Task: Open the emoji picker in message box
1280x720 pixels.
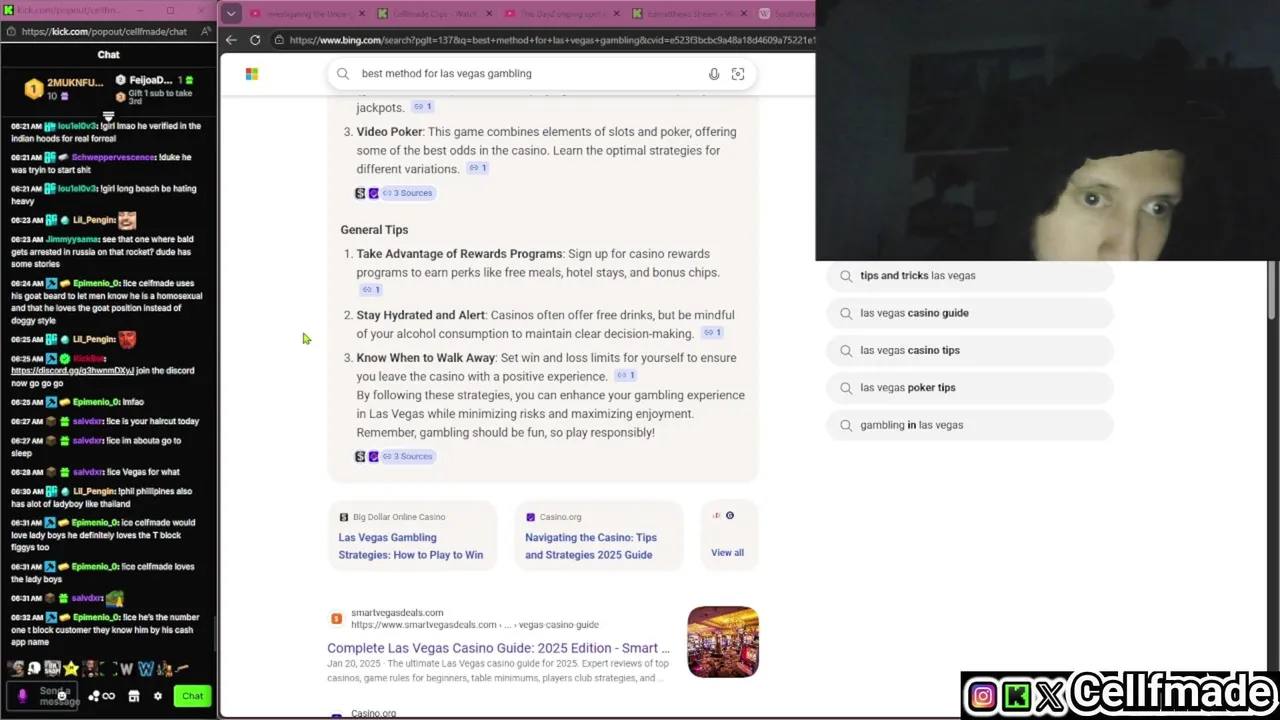Action: click(62, 696)
